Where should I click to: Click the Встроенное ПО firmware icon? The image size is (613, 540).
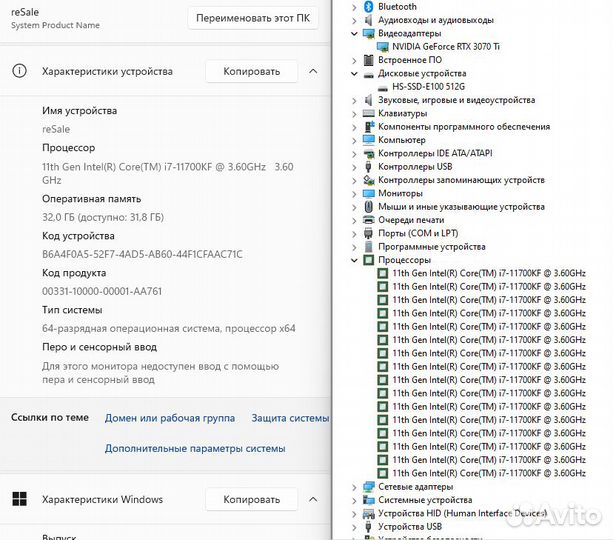click(x=368, y=60)
